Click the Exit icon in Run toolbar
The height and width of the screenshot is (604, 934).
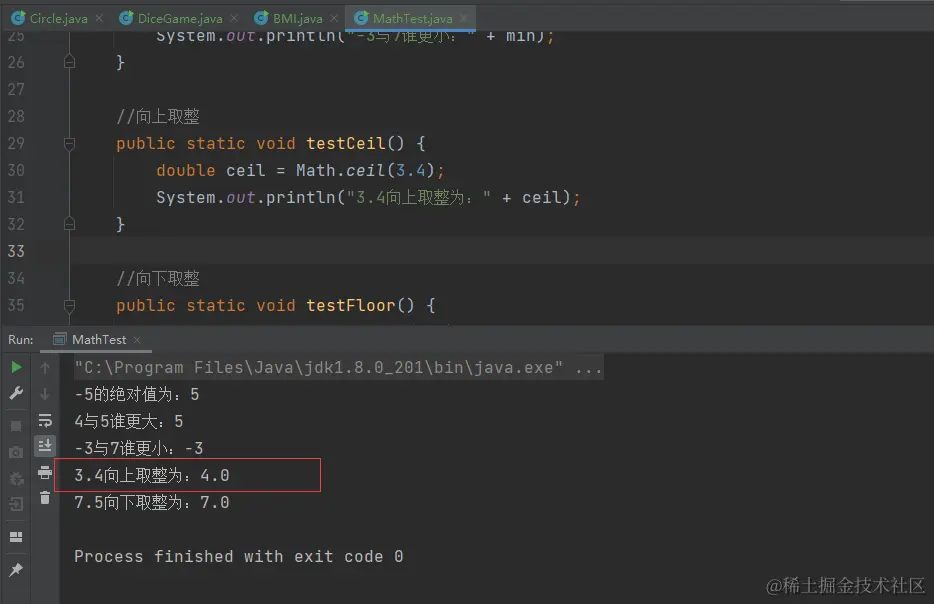coord(17,505)
